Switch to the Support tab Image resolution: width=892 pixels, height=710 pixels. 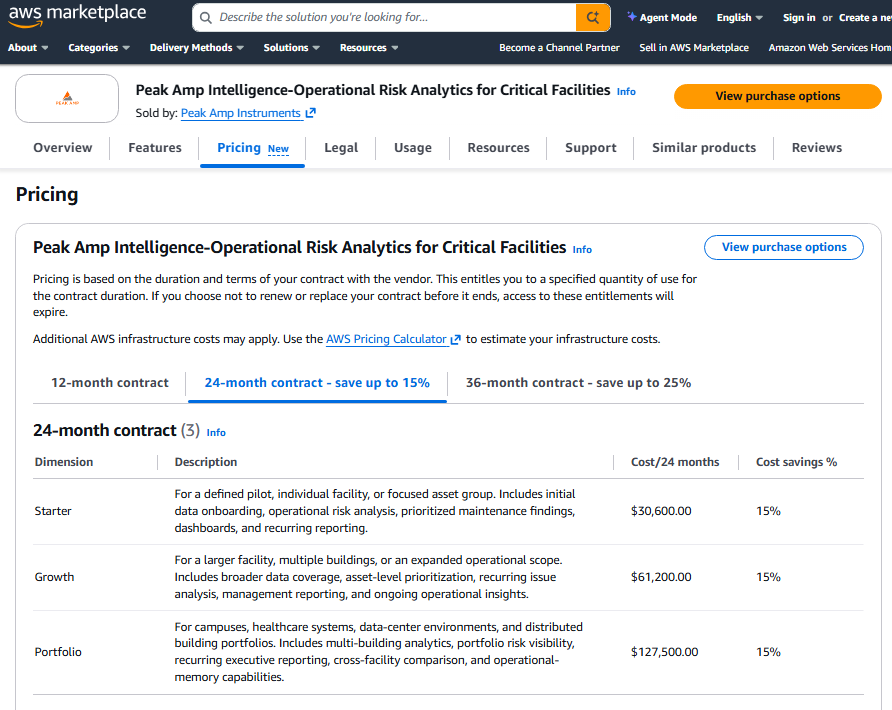[590, 148]
